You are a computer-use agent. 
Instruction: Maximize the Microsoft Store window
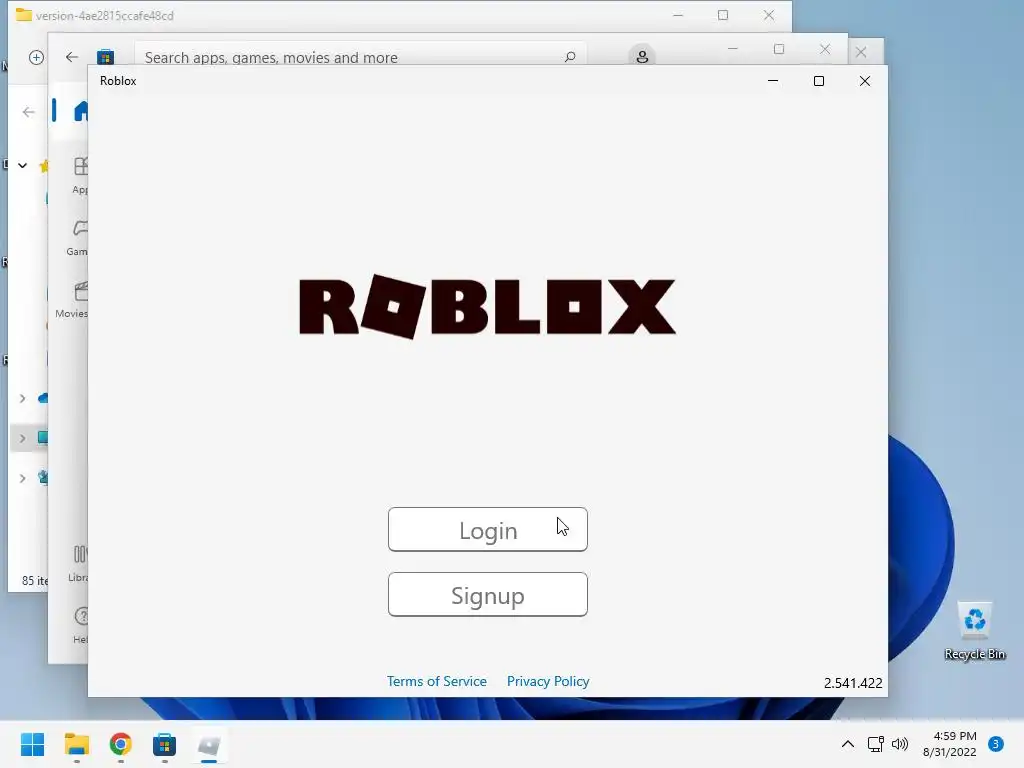(x=778, y=50)
